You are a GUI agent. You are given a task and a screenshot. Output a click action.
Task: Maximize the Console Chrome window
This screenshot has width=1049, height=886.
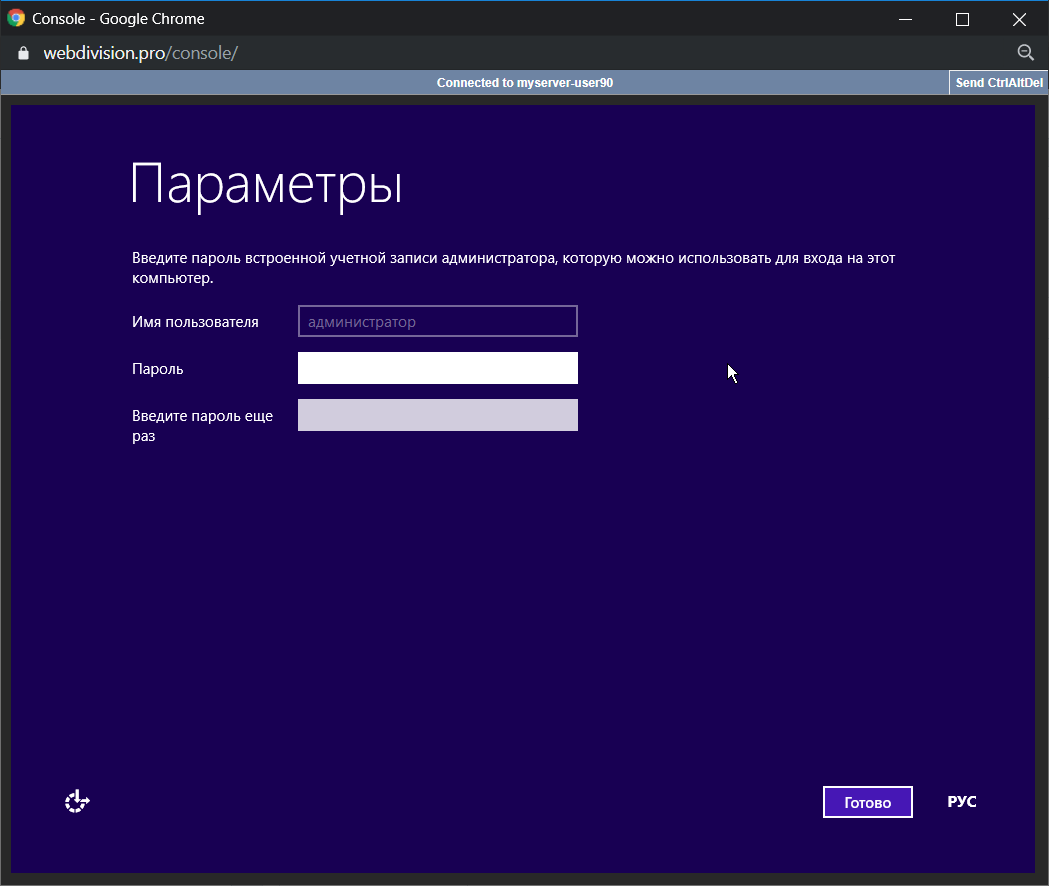(962, 18)
